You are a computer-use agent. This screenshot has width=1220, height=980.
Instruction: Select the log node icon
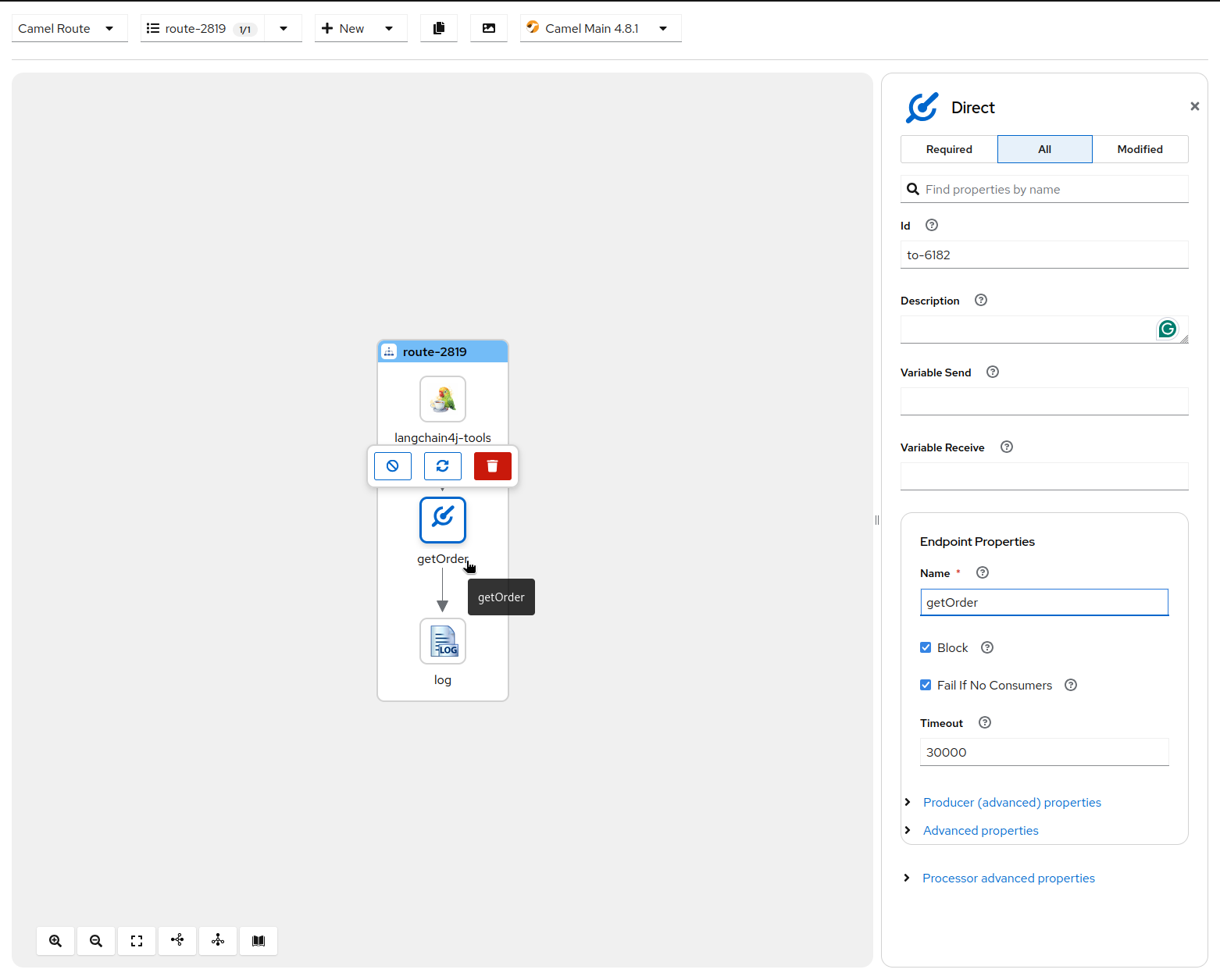(x=443, y=641)
